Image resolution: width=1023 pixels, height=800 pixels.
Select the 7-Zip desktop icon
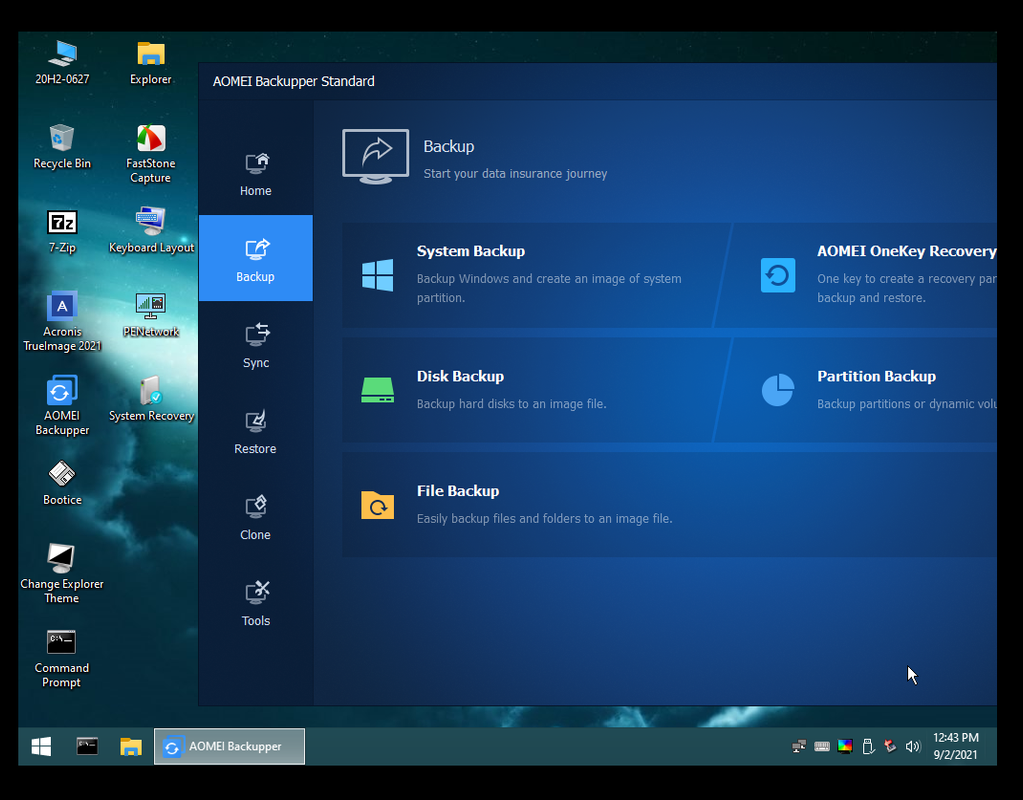[x=62, y=230]
